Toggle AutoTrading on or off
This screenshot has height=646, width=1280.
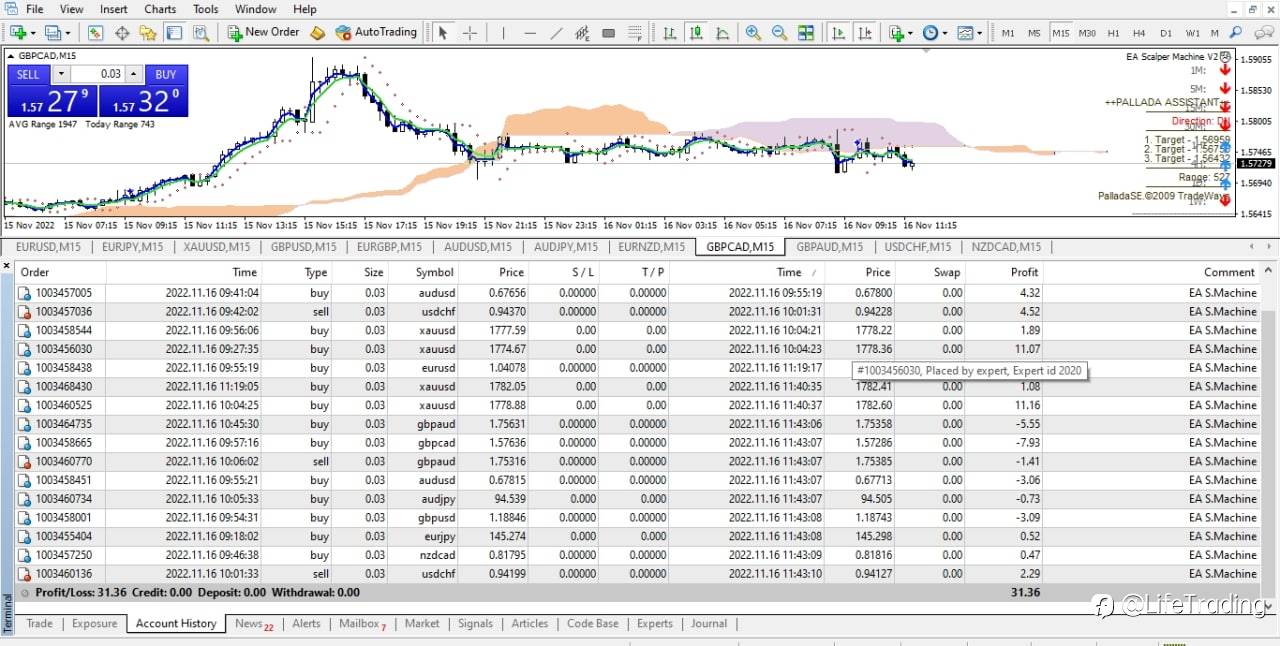(375, 32)
